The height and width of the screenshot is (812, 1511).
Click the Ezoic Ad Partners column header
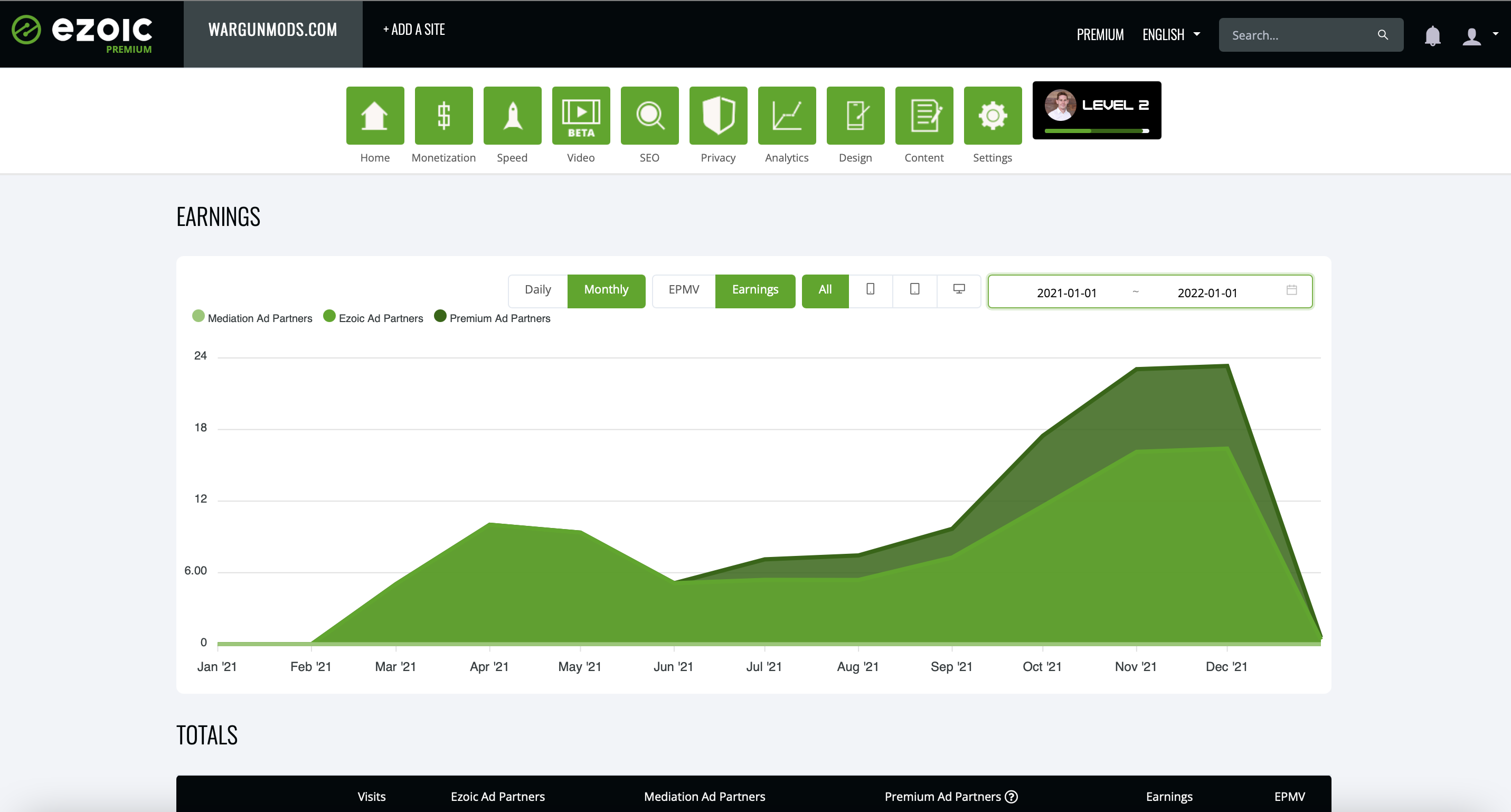497,797
